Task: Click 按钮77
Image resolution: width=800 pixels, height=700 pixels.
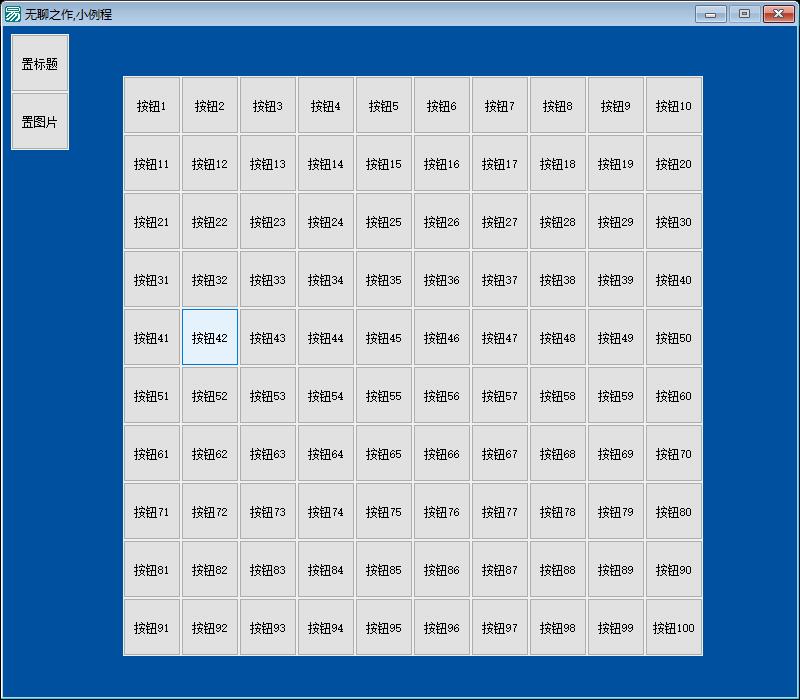Action: point(499,511)
